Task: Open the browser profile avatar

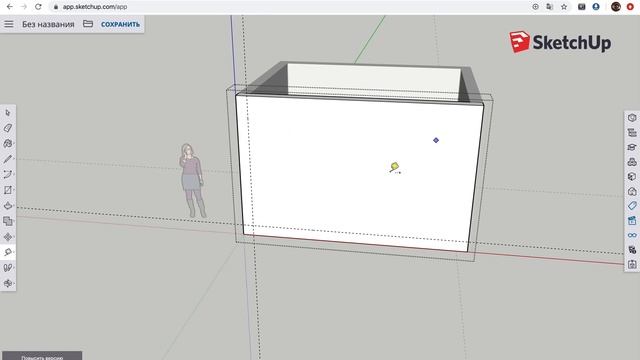Action: 616,7
